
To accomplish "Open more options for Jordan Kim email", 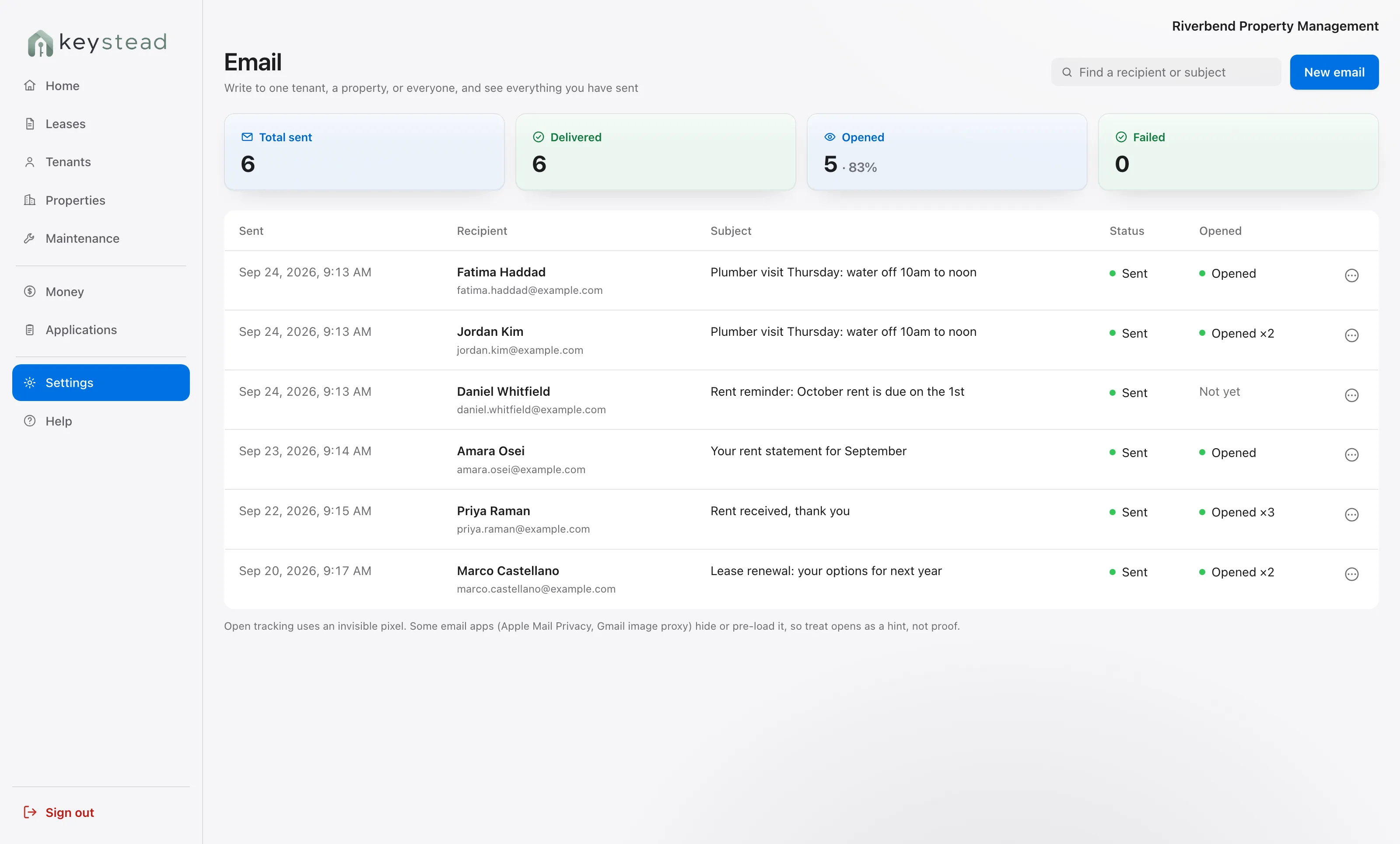I will point(1352,335).
